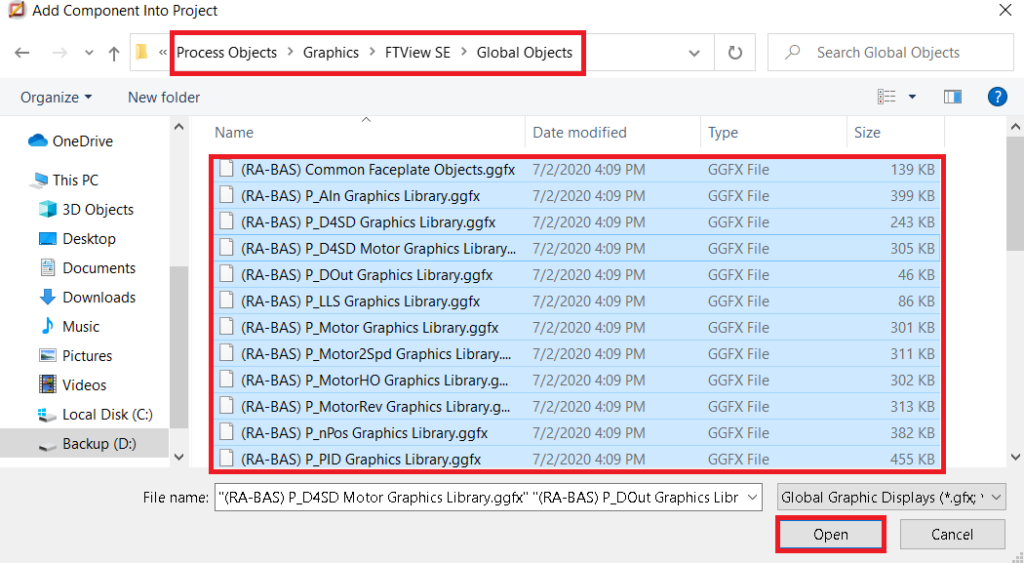
Task: Click the Open button
Action: (x=831, y=535)
